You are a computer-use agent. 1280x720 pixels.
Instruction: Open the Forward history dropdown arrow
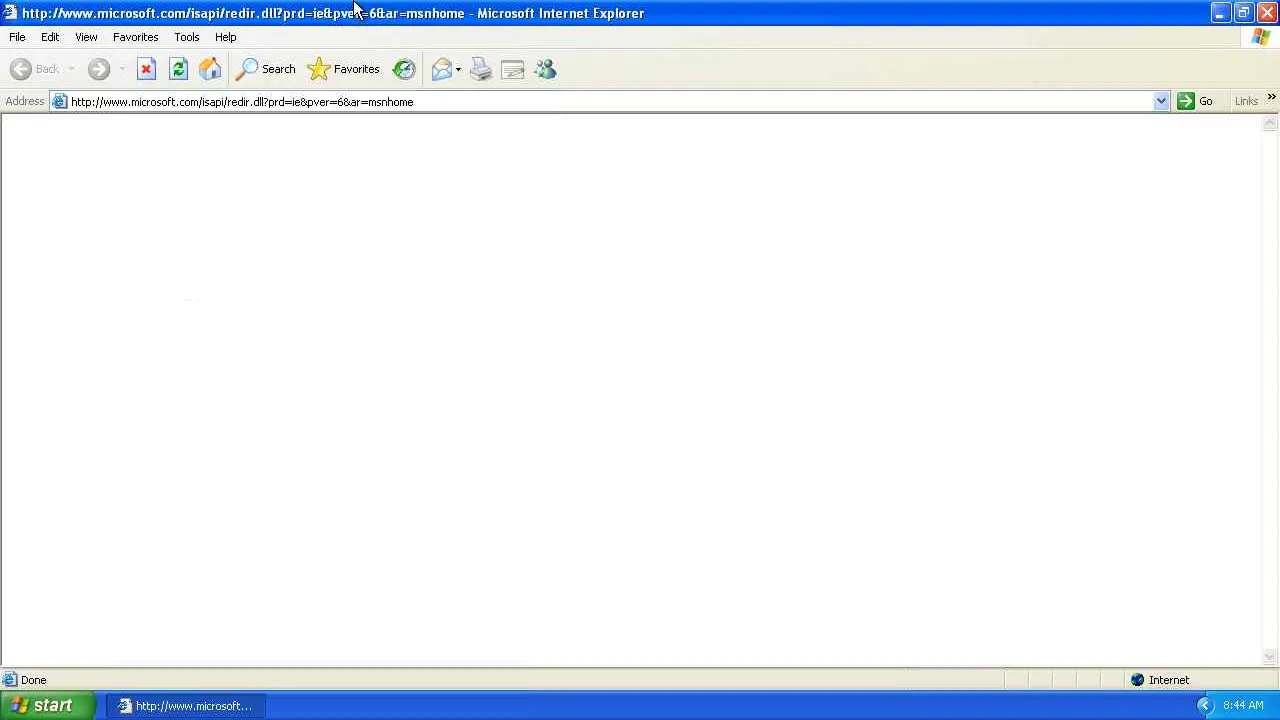pos(121,69)
